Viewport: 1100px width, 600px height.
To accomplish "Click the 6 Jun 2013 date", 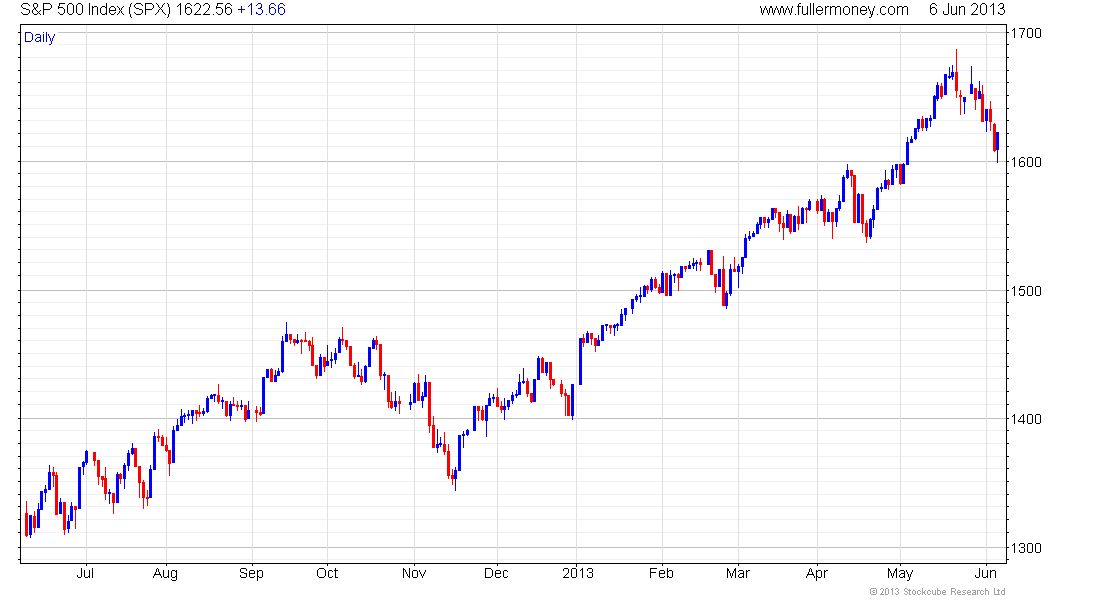I will pos(967,10).
